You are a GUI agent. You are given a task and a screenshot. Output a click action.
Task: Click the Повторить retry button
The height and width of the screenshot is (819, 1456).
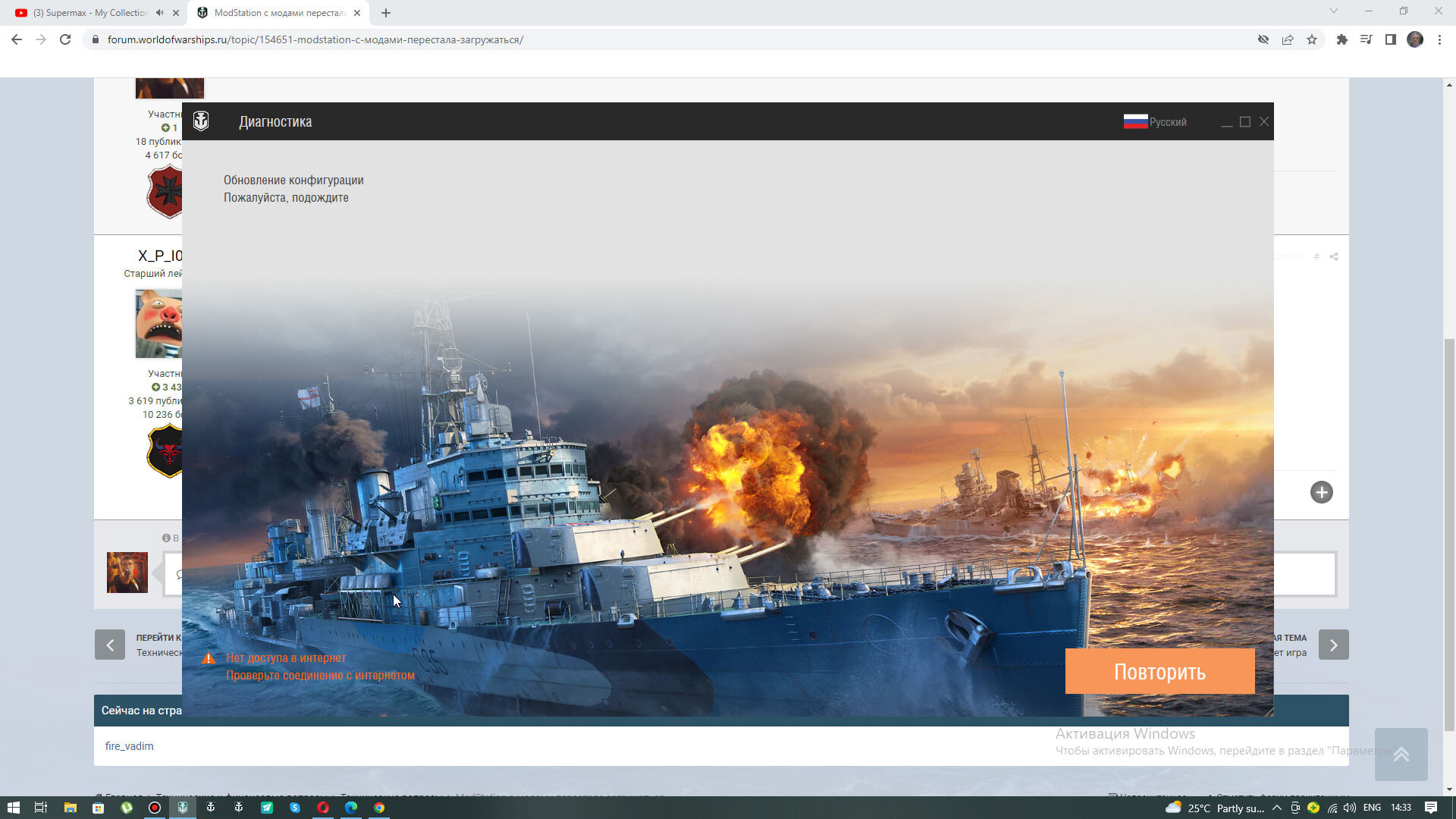[x=1159, y=671]
